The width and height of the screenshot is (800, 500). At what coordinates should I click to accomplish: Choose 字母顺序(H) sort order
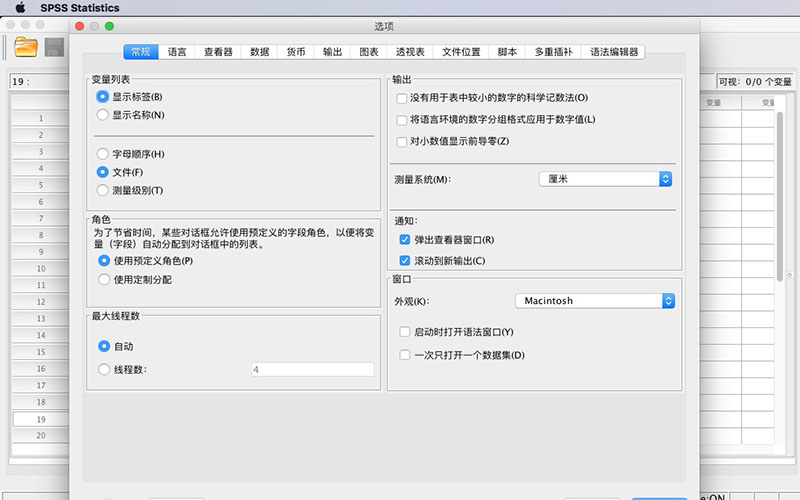(103, 154)
